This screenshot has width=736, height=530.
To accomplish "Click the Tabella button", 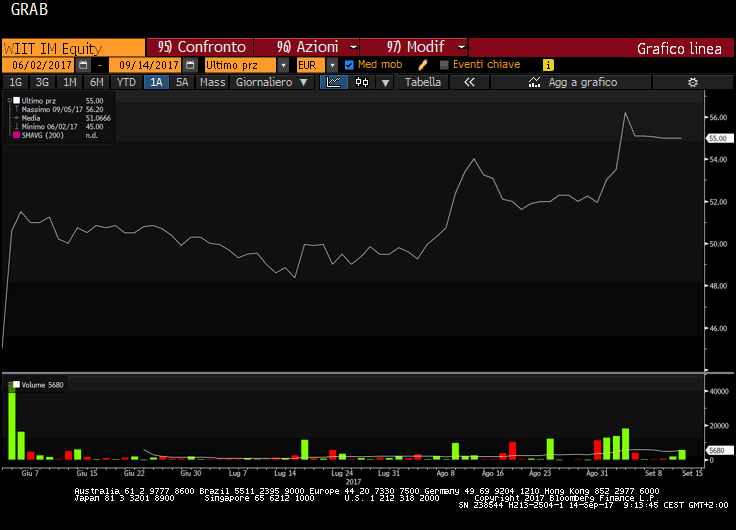I will [422, 82].
